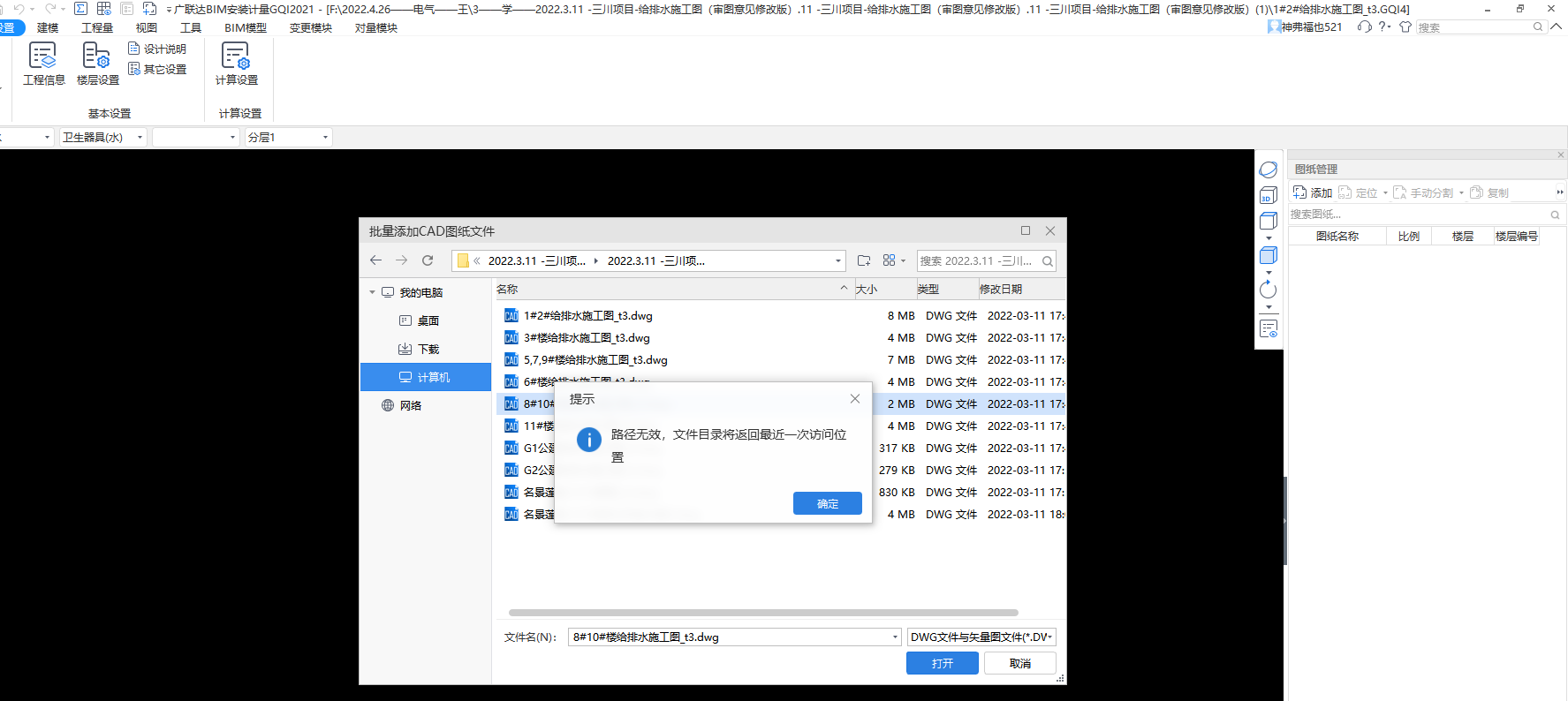Open 计算设置 calculation settings icon

tap(236, 64)
